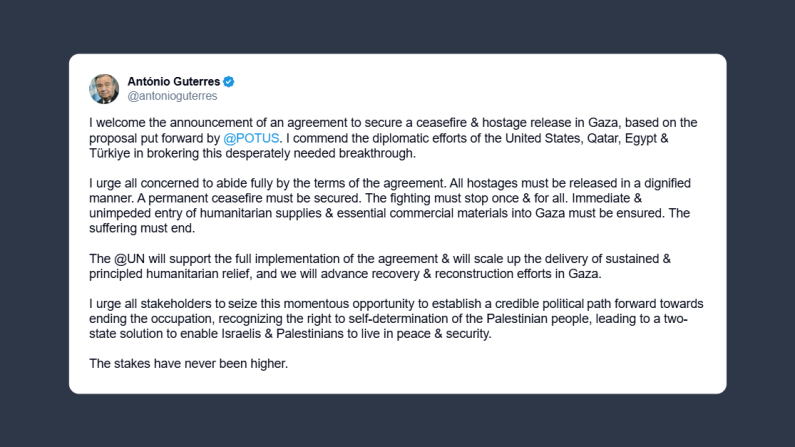Screen dimensions: 795x447
Task: Click "The stakes have never been higher."
Action: point(188,362)
